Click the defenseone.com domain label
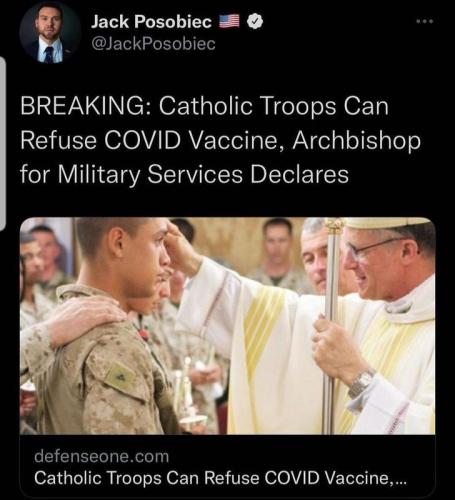455x500 pixels. click(101, 456)
